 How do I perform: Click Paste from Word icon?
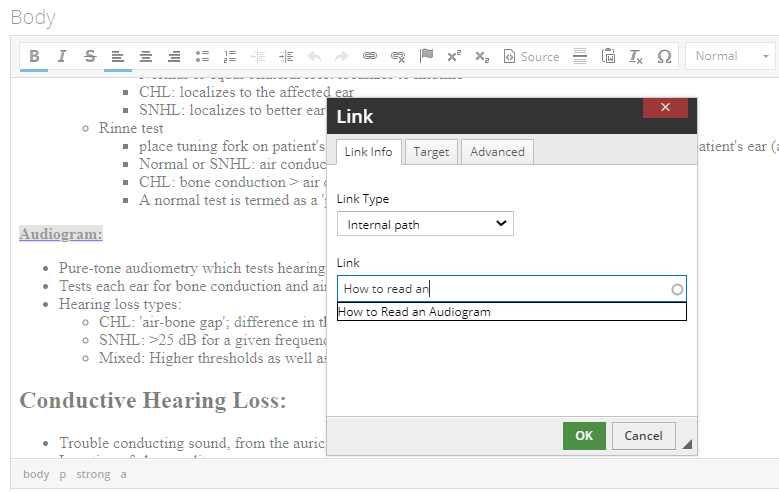(608, 56)
